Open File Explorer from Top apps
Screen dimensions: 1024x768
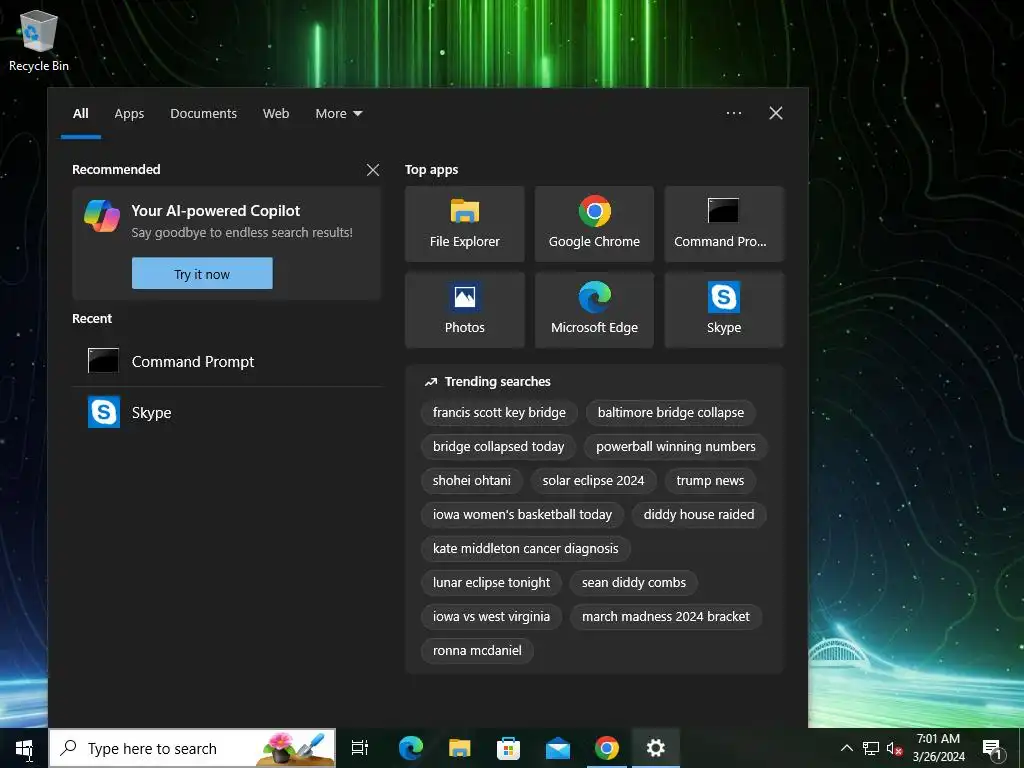[464, 224]
